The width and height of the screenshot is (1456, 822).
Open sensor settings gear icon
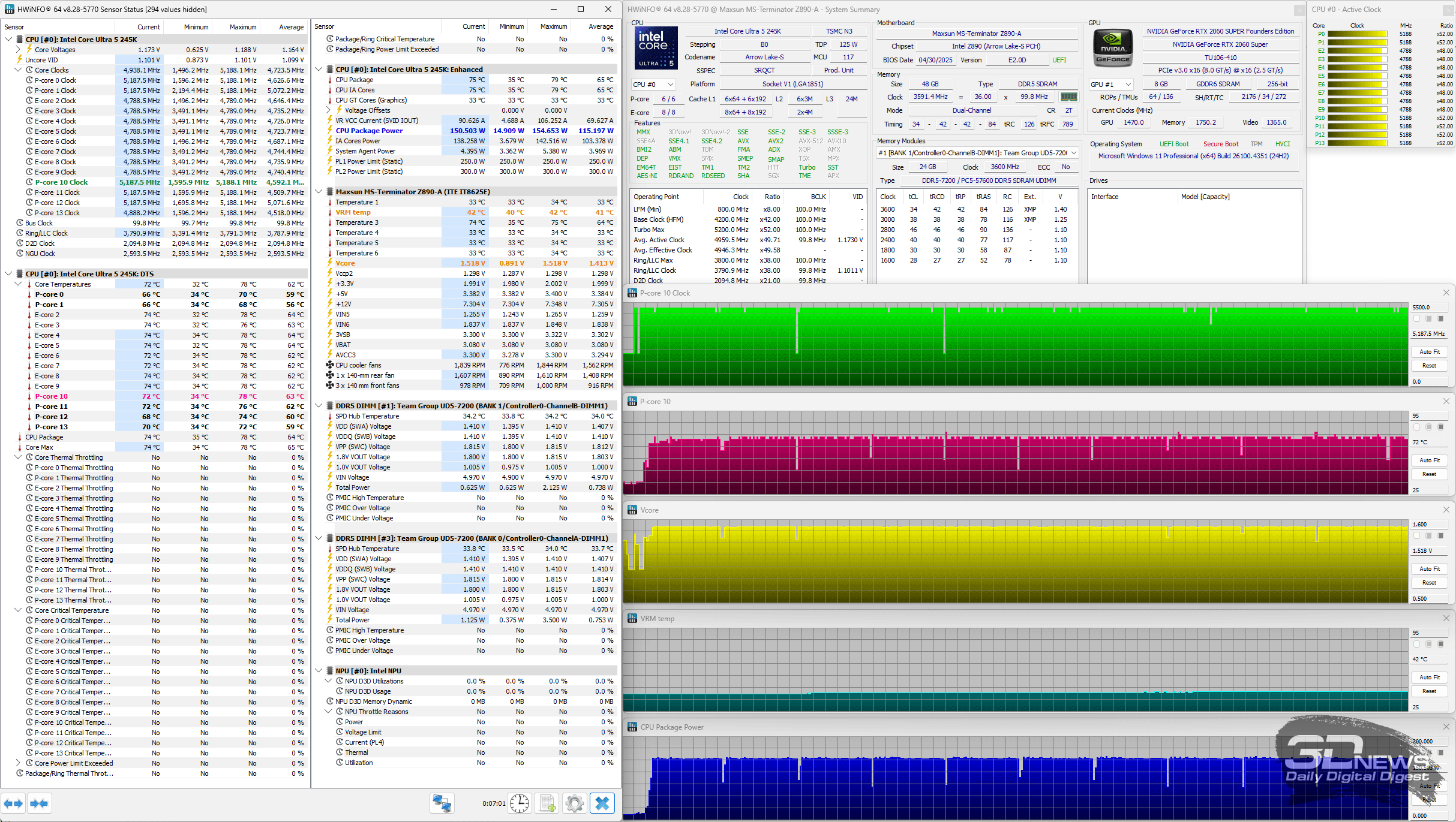575,803
